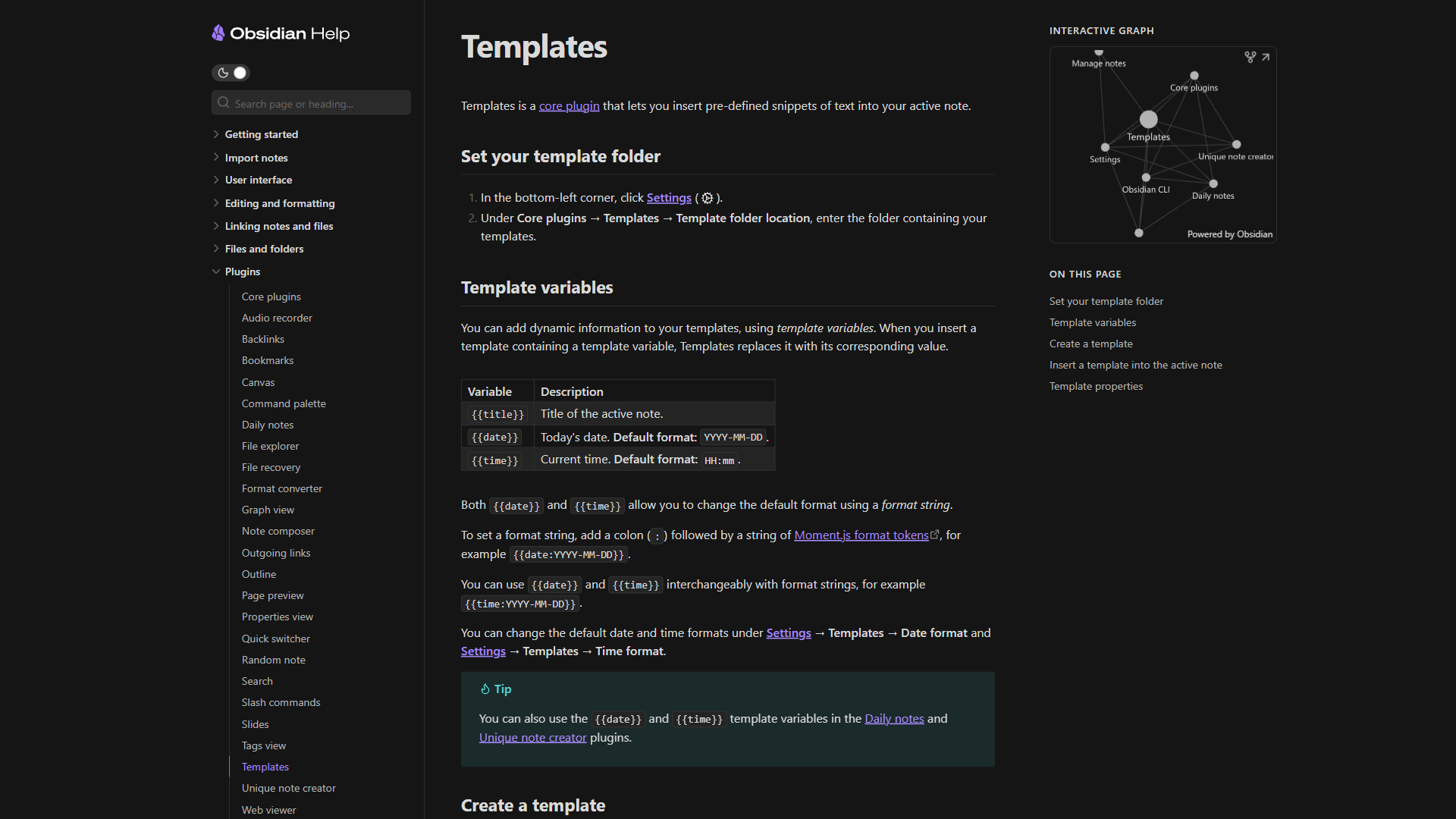The width and height of the screenshot is (1456, 819).
Task: Click Templates node in interactive graph
Action: pos(1149,120)
